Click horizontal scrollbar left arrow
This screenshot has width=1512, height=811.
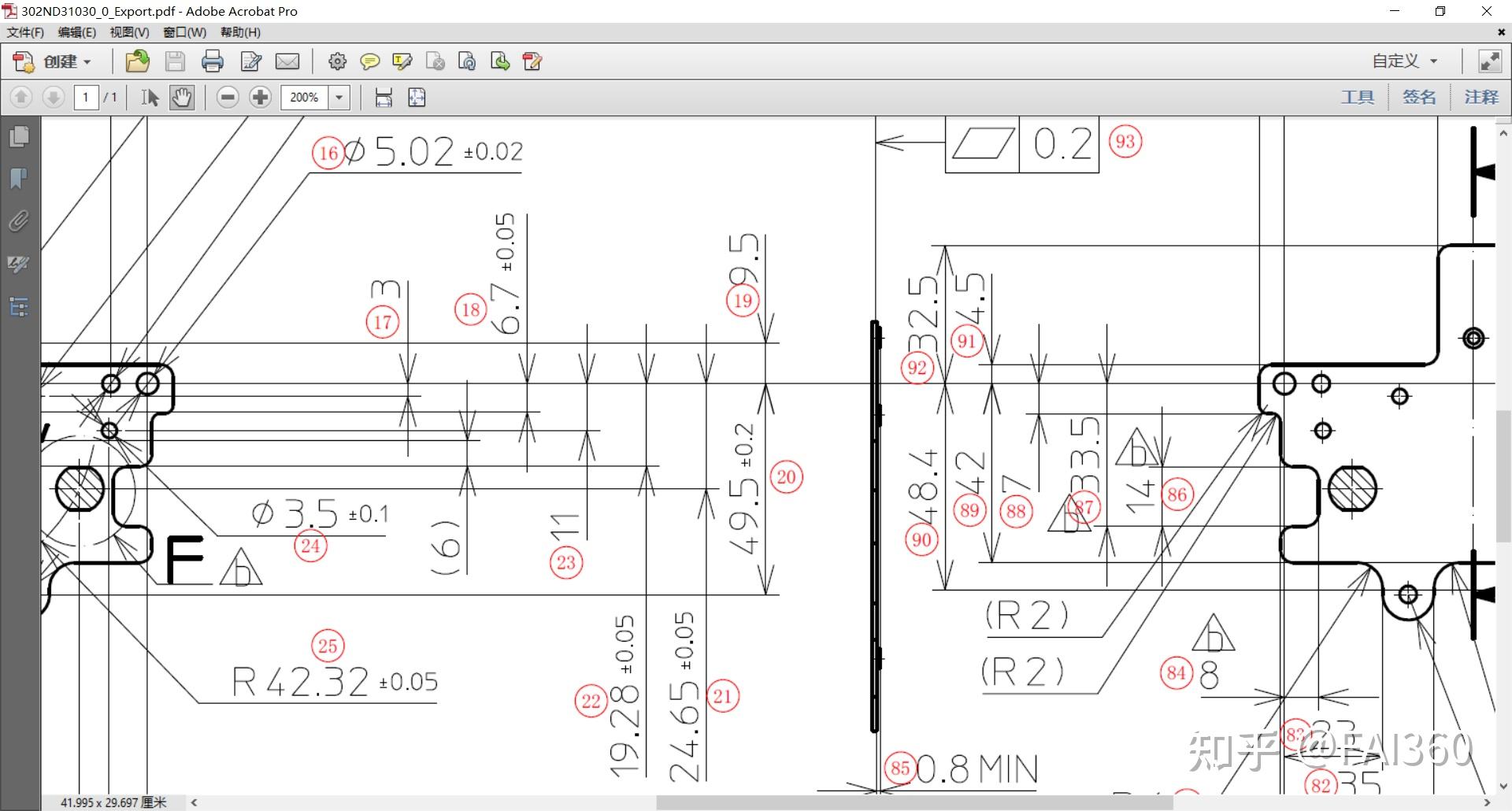point(194,802)
